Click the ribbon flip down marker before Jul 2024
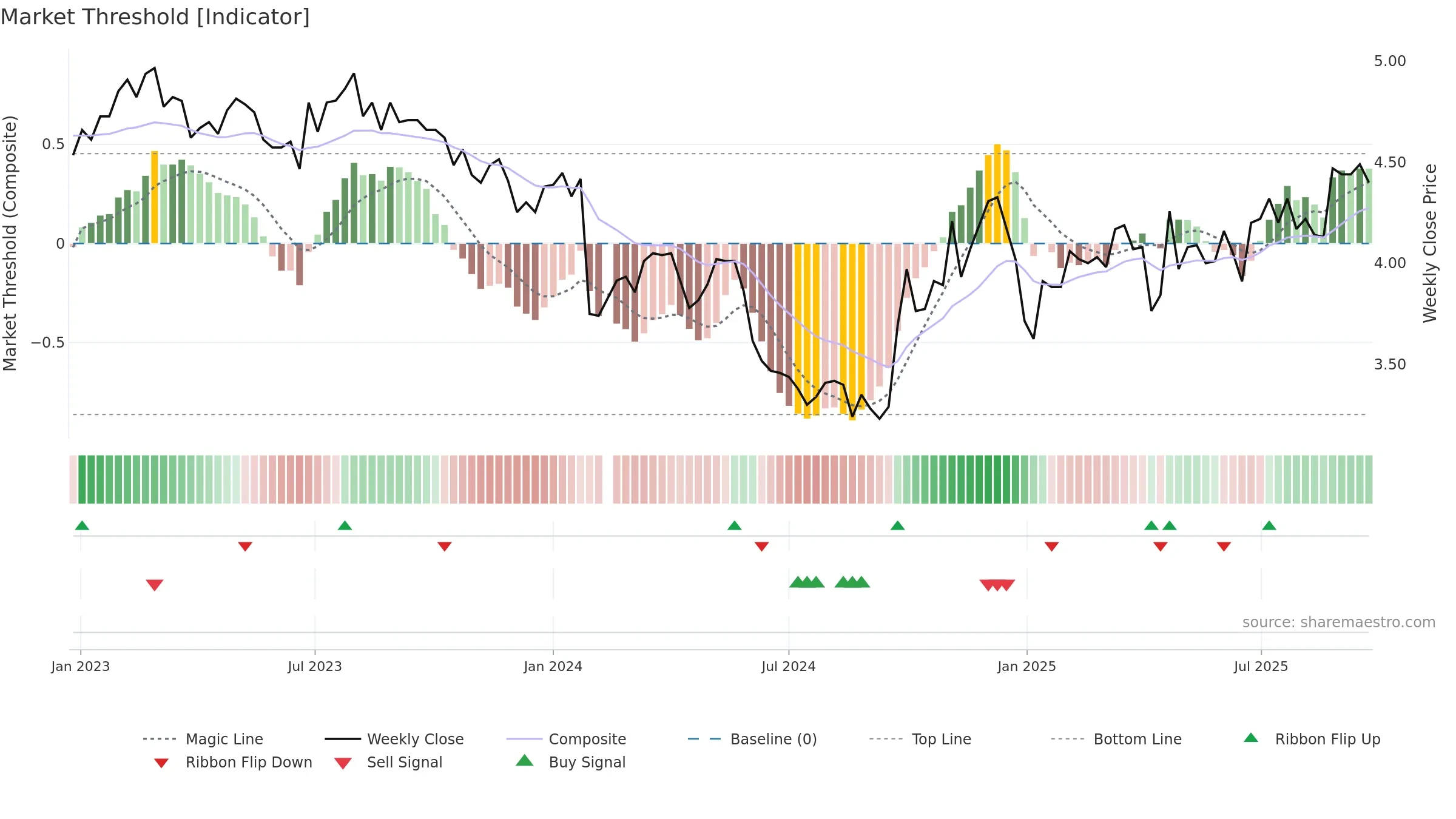 [x=762, y=547]
